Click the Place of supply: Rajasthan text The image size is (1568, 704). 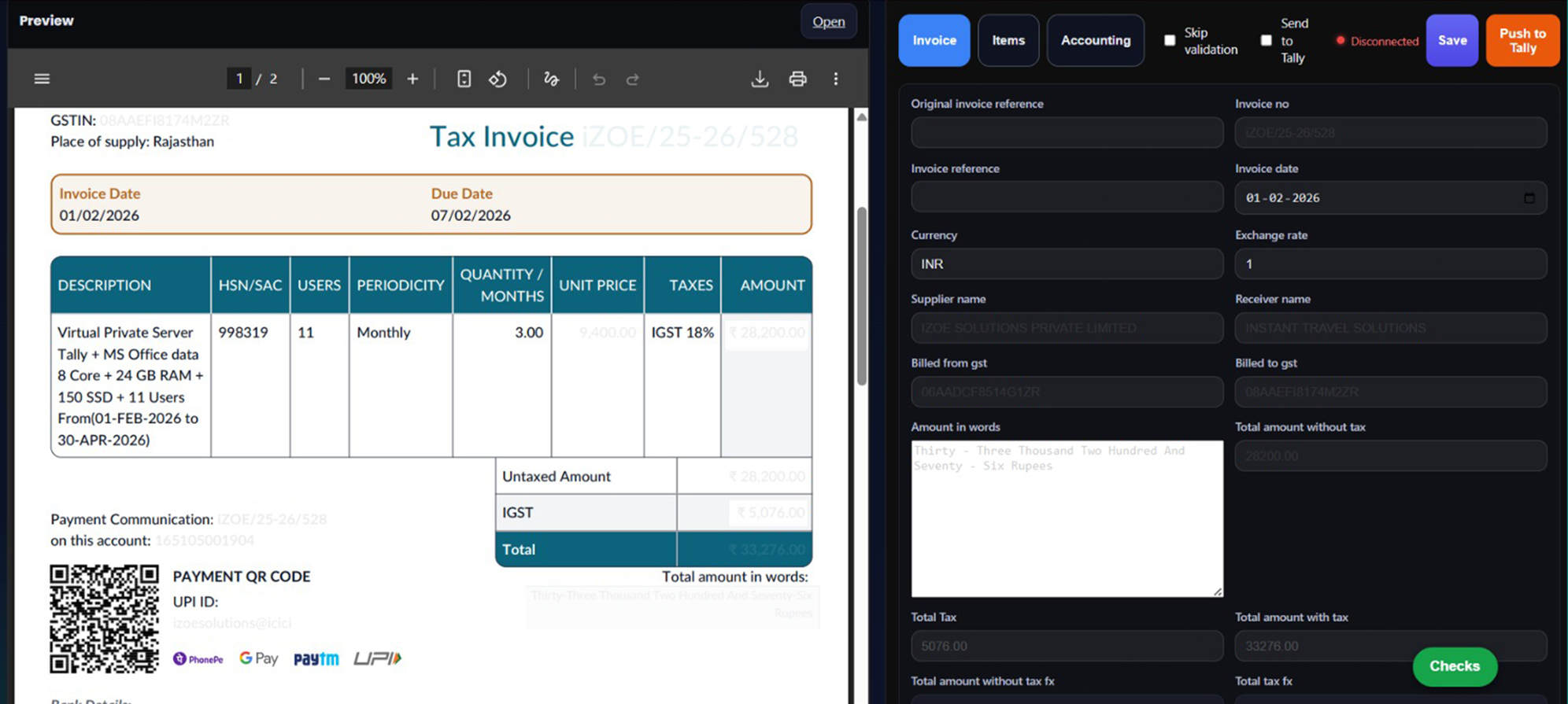[x=132, y=142]
